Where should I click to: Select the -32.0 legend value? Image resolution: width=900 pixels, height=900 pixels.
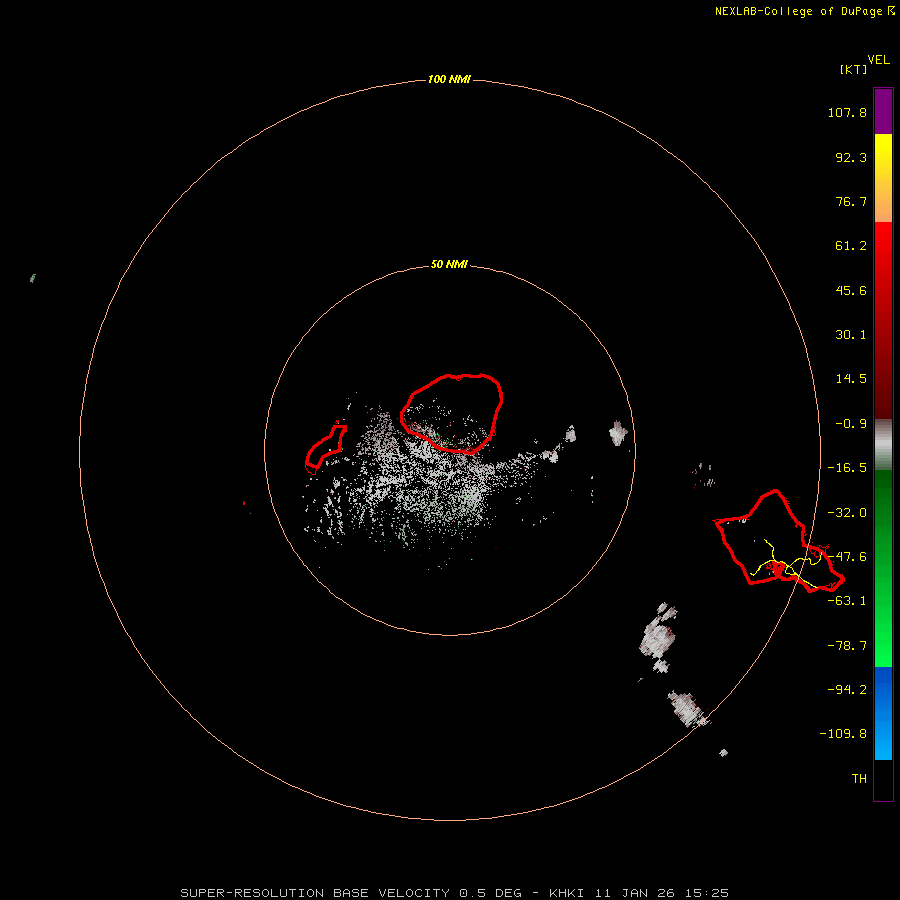pyautogui.click(x=847, y=513)
